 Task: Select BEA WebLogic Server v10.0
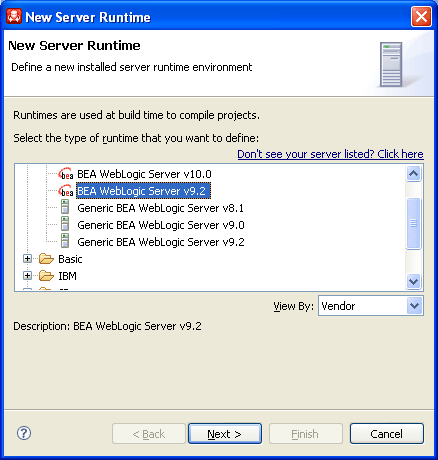click(x=144, y=174)
